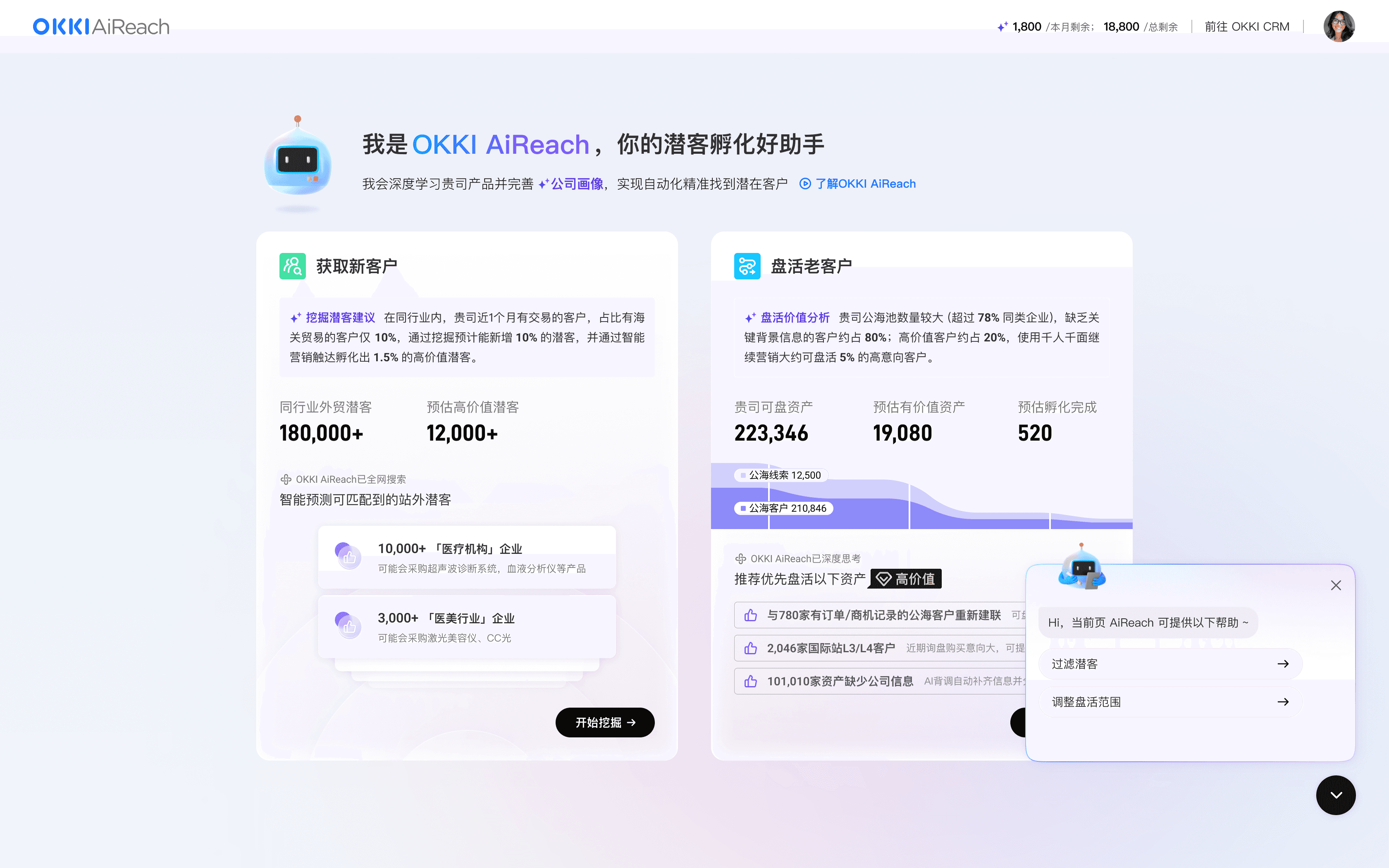1389x868 pixels.
Task: Open the 调整盘活范围 help option
Action: [1170, 702]
